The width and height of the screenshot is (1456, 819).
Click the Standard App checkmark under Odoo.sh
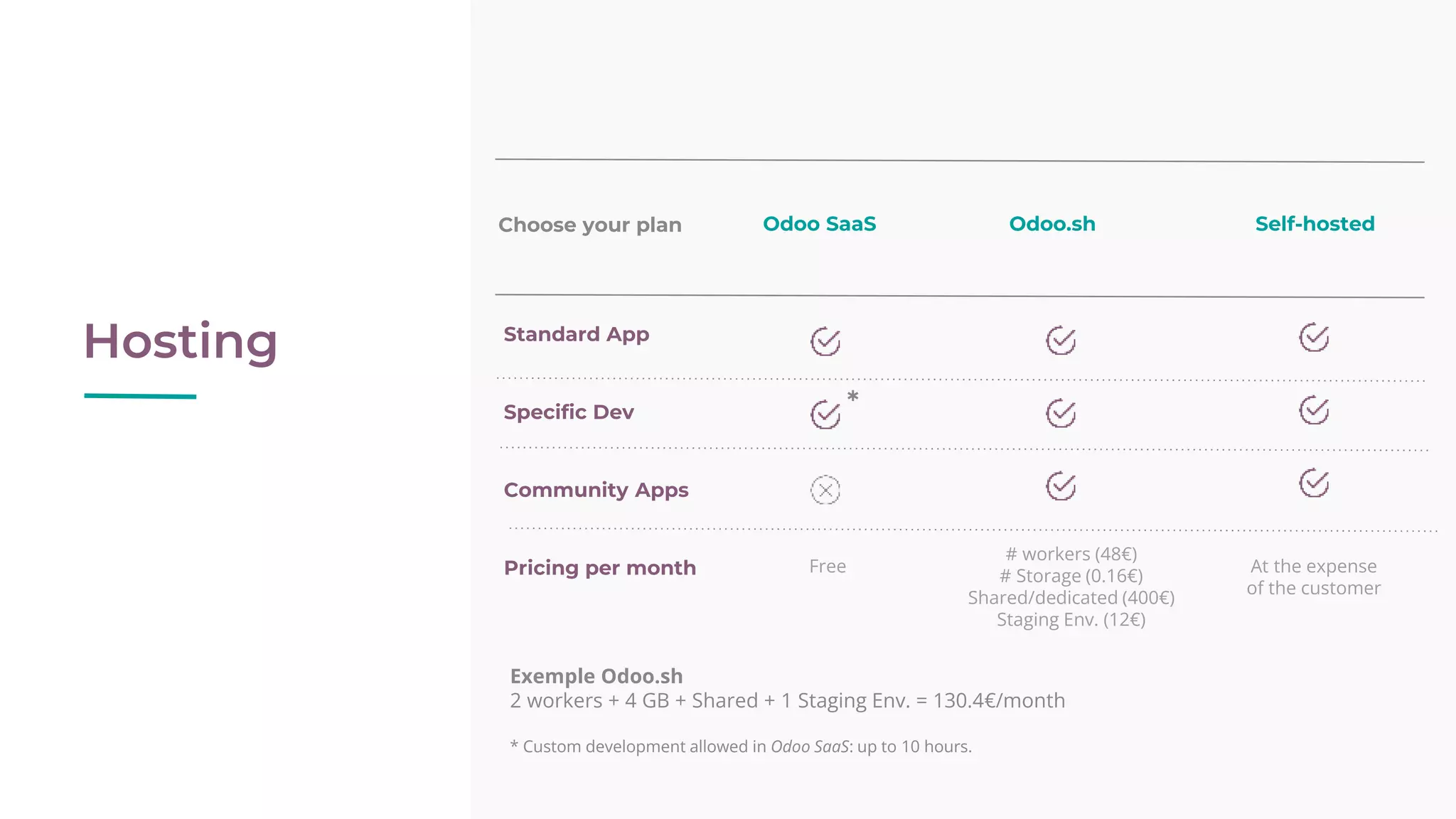(x=1061, y=341)
